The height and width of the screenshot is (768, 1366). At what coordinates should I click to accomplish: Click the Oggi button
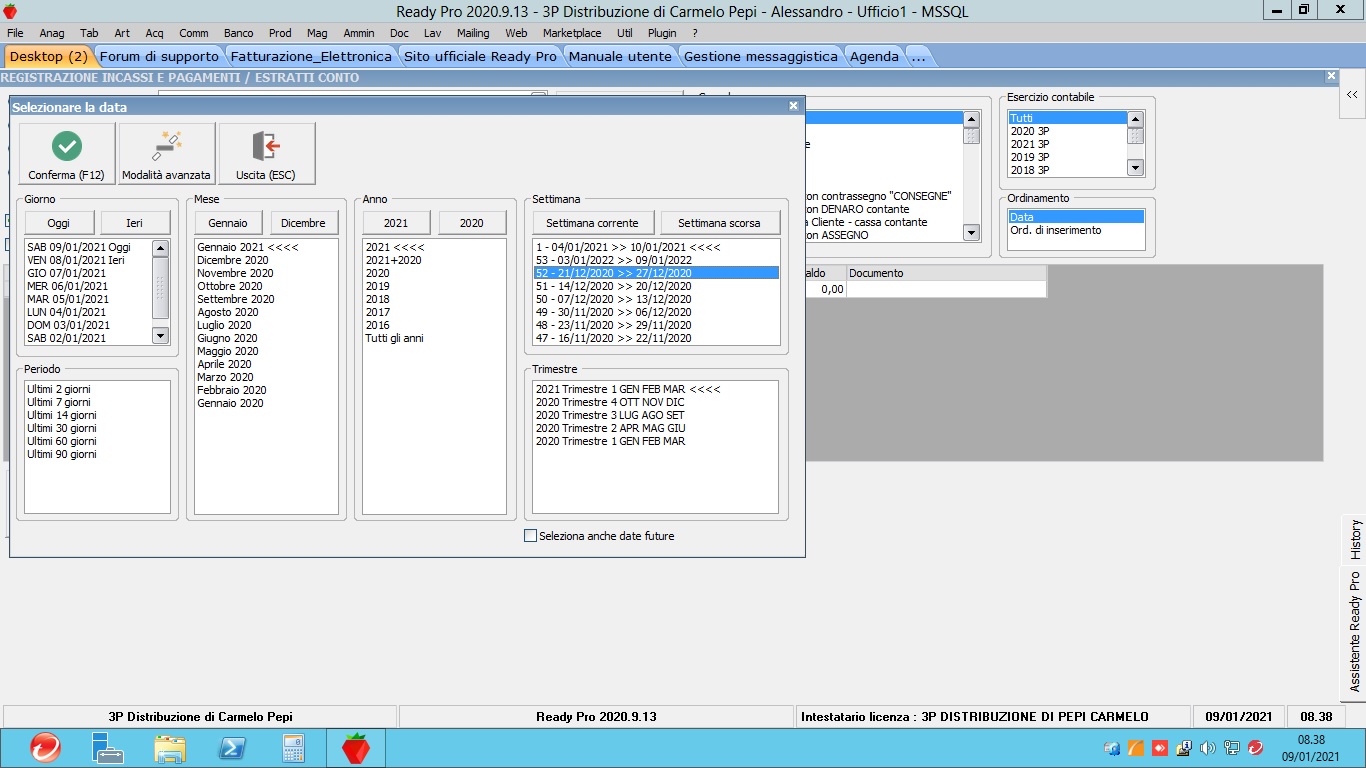coord(60,223)
